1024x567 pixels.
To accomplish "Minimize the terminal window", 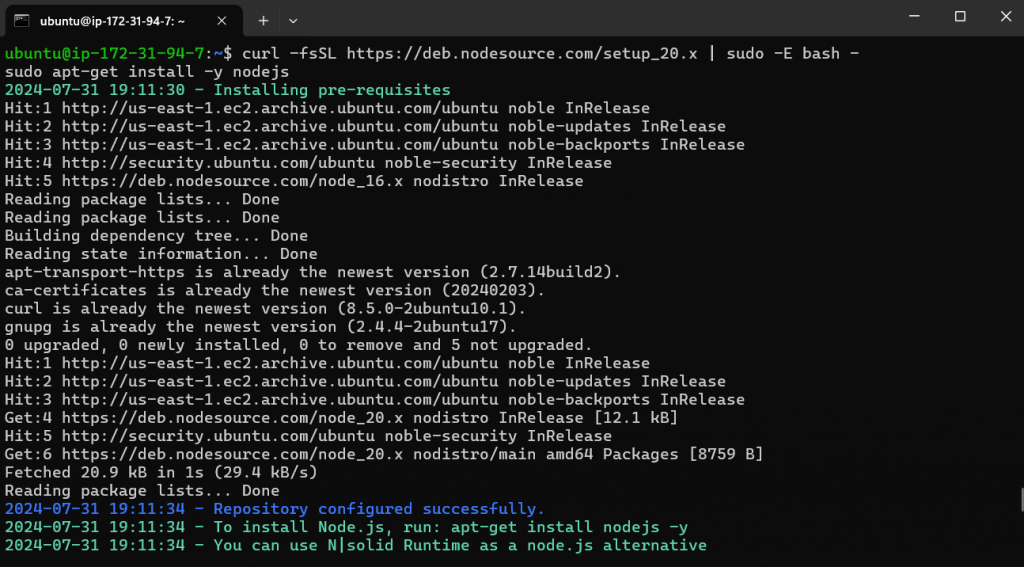I will (914, 17).
